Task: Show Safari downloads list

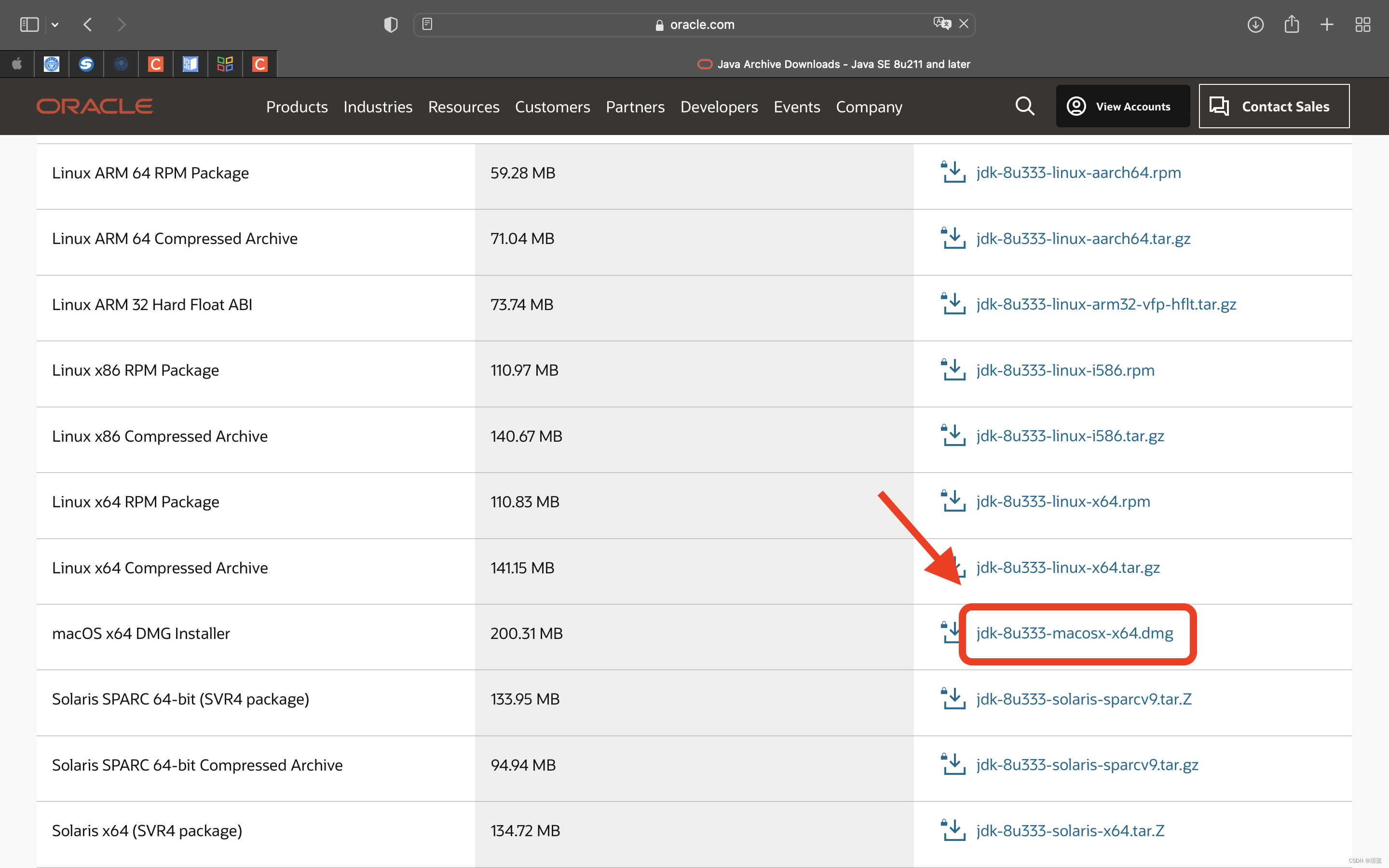Action: pos(1255,25)
